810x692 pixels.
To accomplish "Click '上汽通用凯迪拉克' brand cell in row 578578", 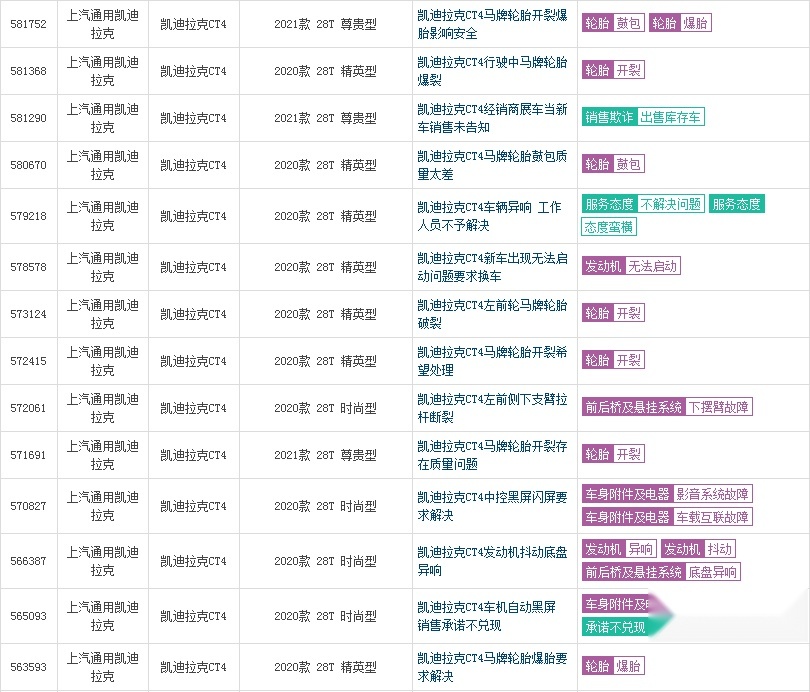I will click(103, 268).
